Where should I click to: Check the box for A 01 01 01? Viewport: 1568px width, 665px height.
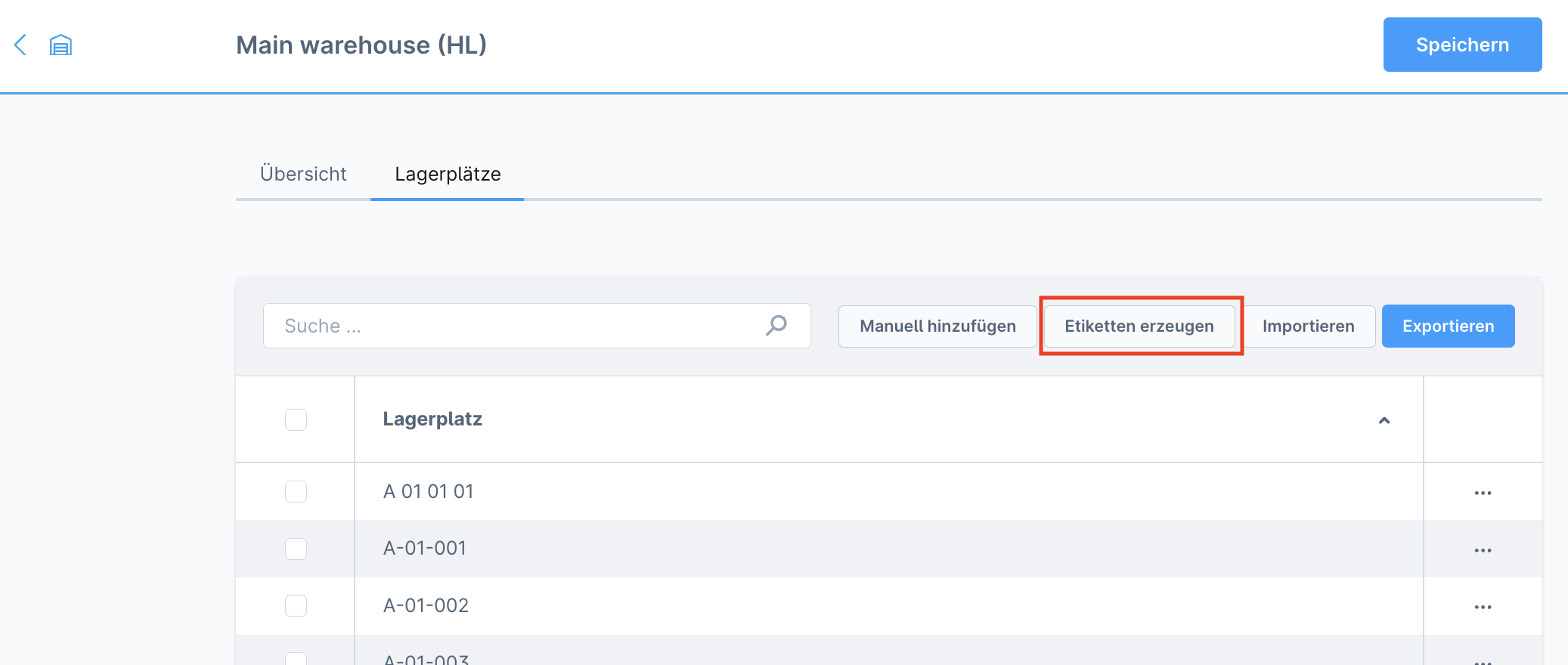[296, 491]
